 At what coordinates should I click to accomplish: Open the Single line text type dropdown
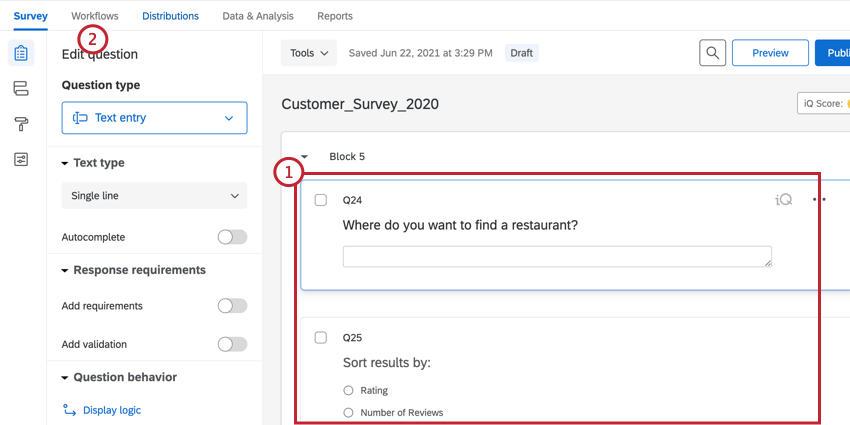coord(154,196)
